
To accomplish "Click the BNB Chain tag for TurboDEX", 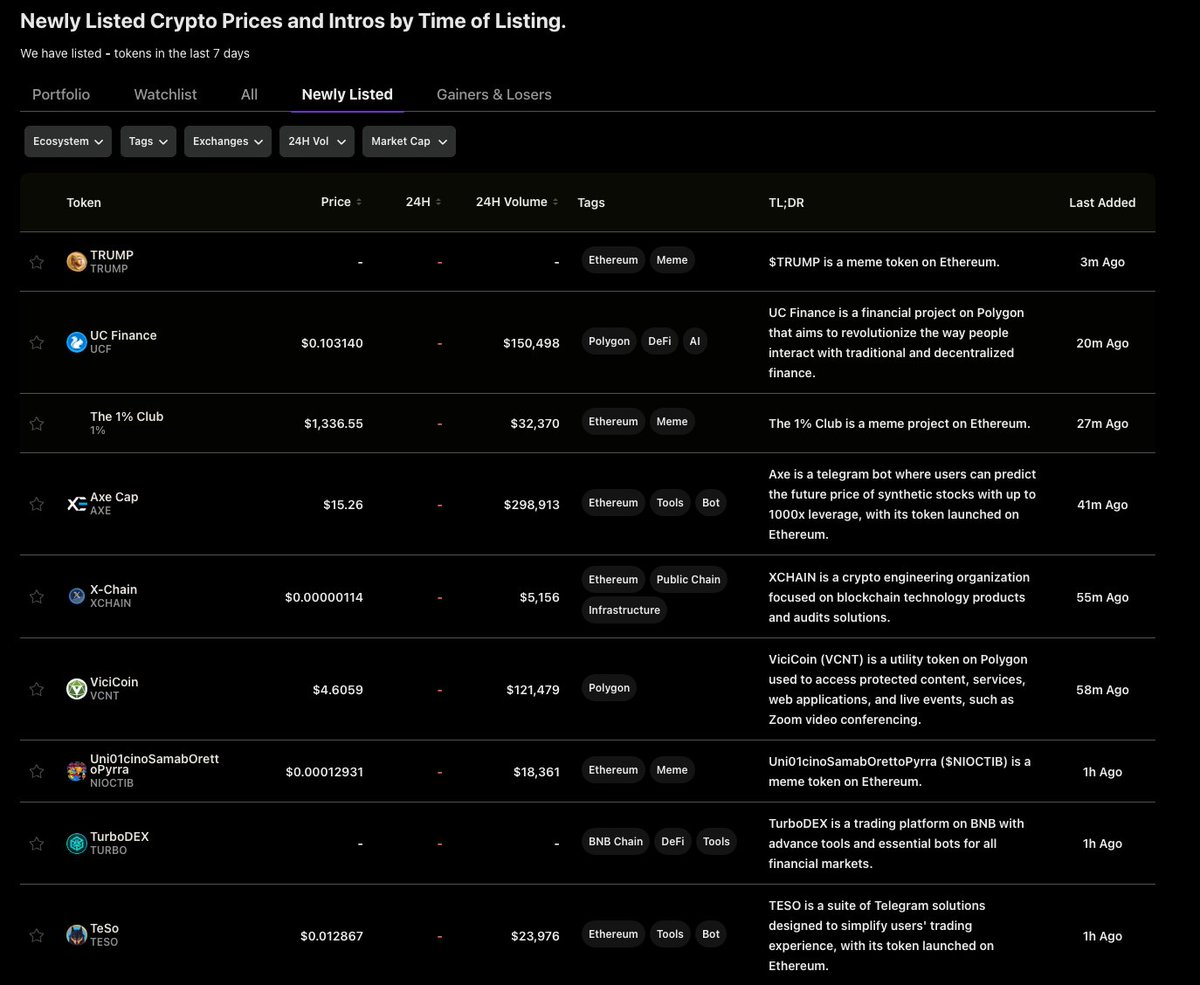I will [x=615, y=841].
